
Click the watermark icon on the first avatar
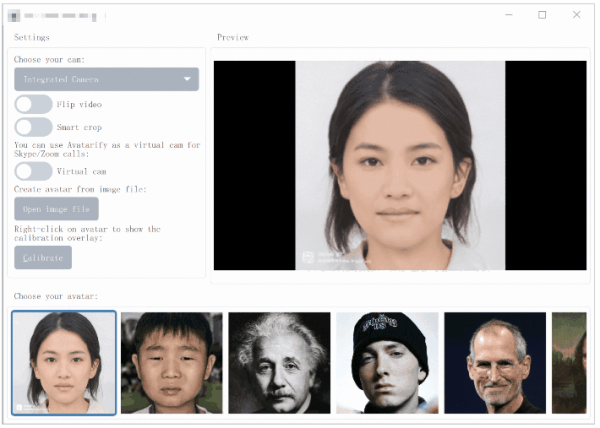coord(21,407)
